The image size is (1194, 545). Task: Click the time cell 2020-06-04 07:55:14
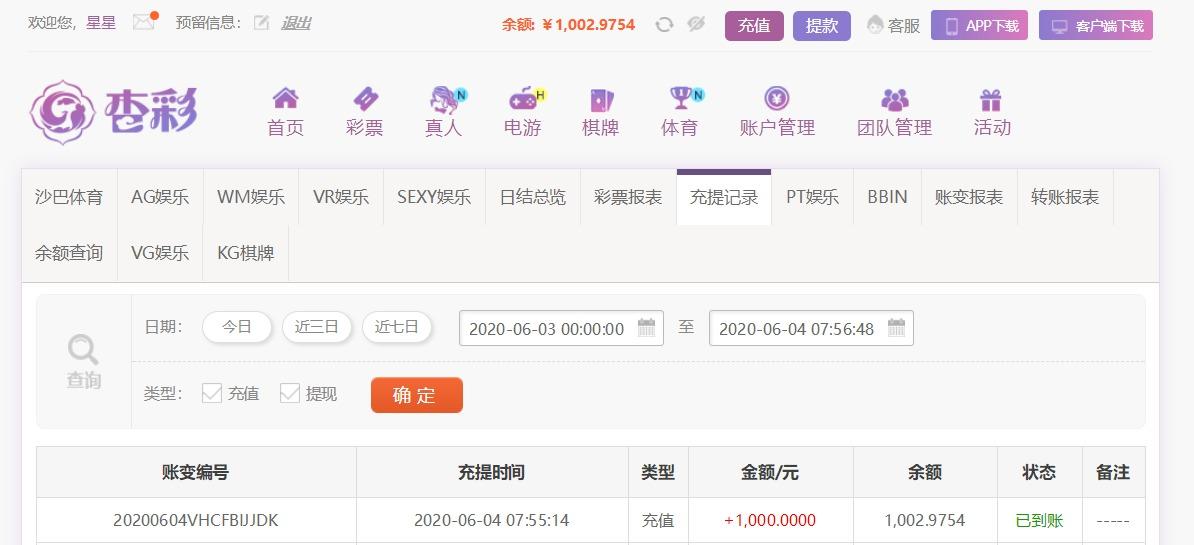pos(492,521)
